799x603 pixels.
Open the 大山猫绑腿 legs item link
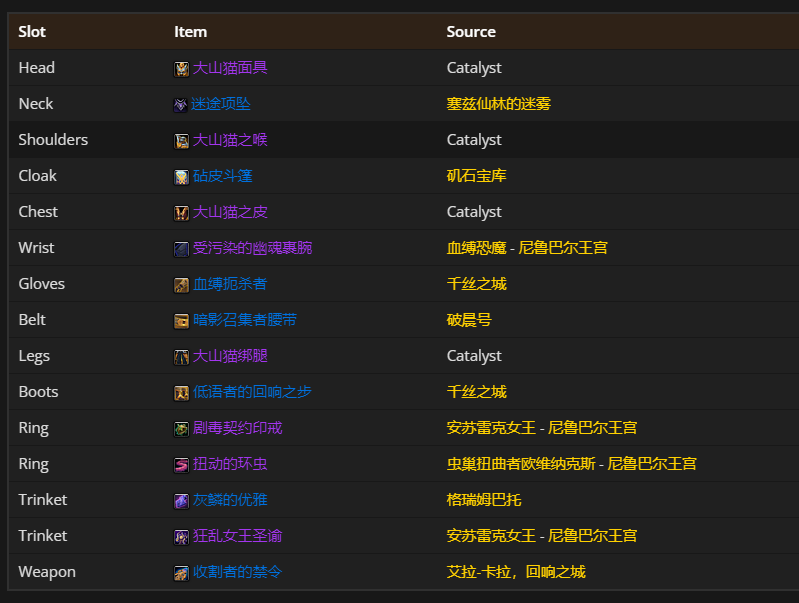coord(230,356)
